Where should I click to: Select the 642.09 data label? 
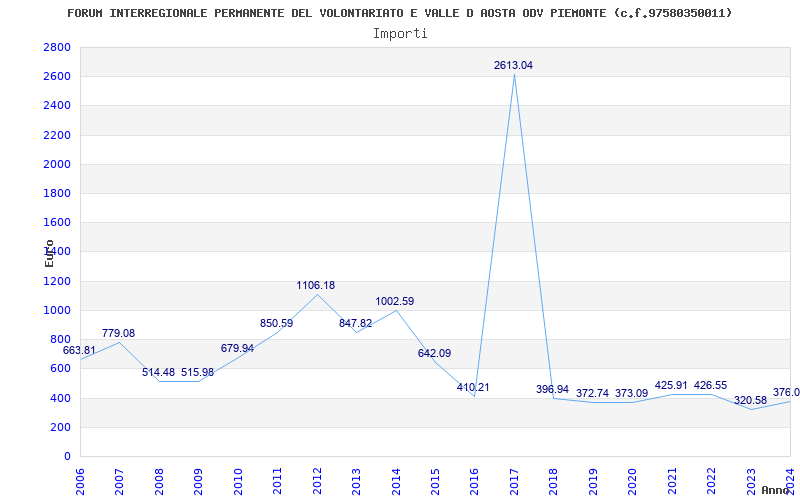434,353
